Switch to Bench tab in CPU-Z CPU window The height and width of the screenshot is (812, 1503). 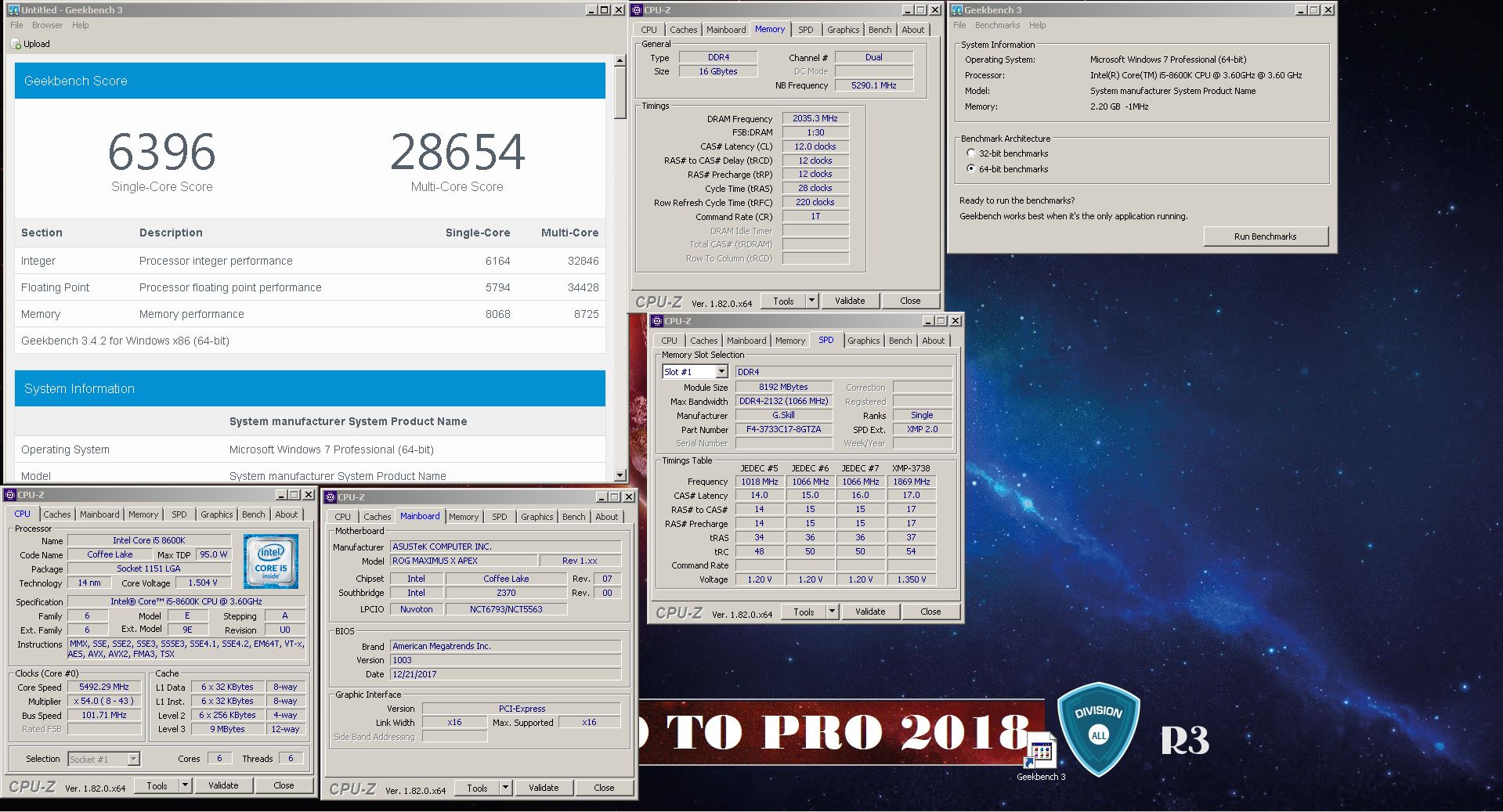click(x=253, y=514)
